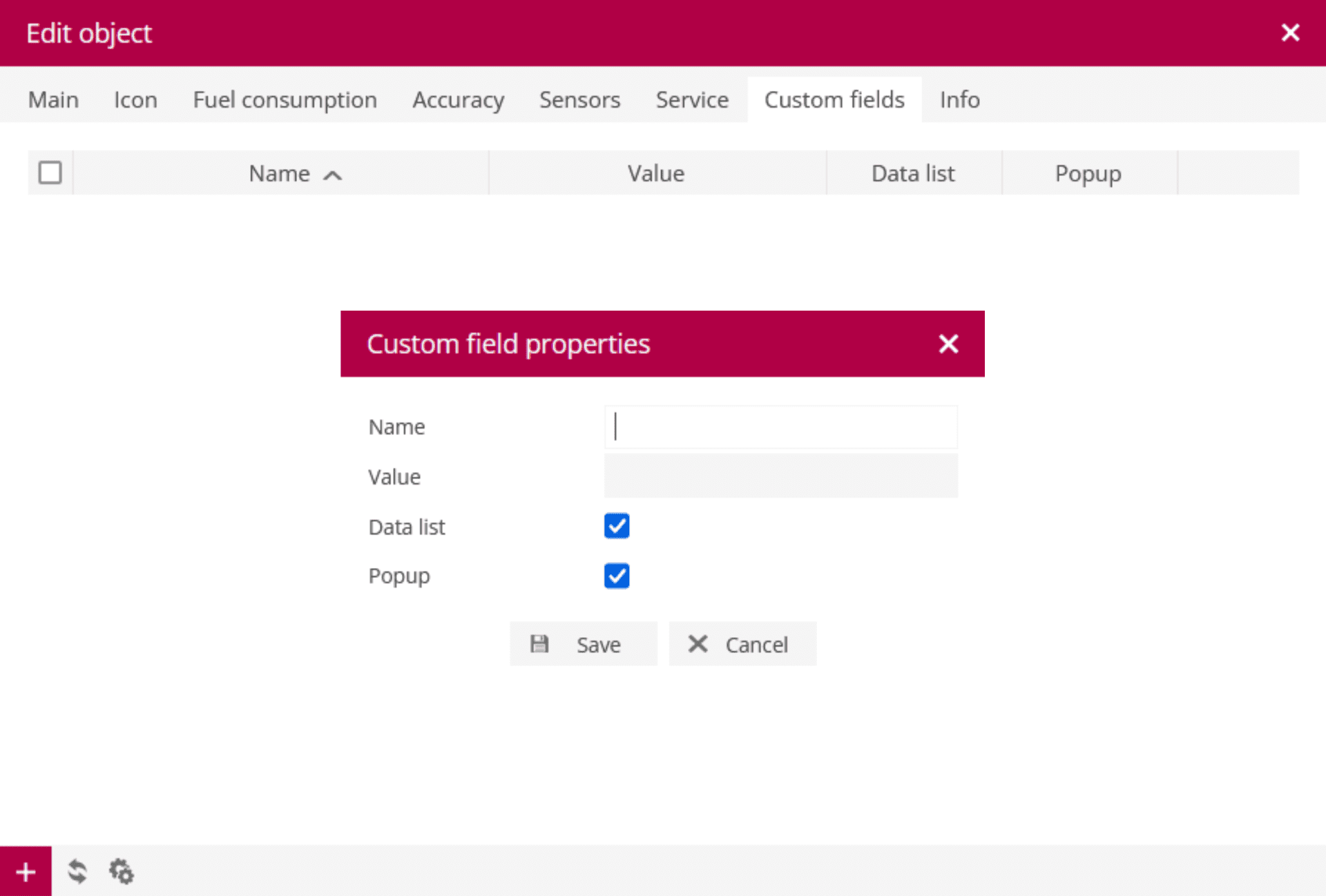Click the plus icon to add custom field

tap(26, 872)
